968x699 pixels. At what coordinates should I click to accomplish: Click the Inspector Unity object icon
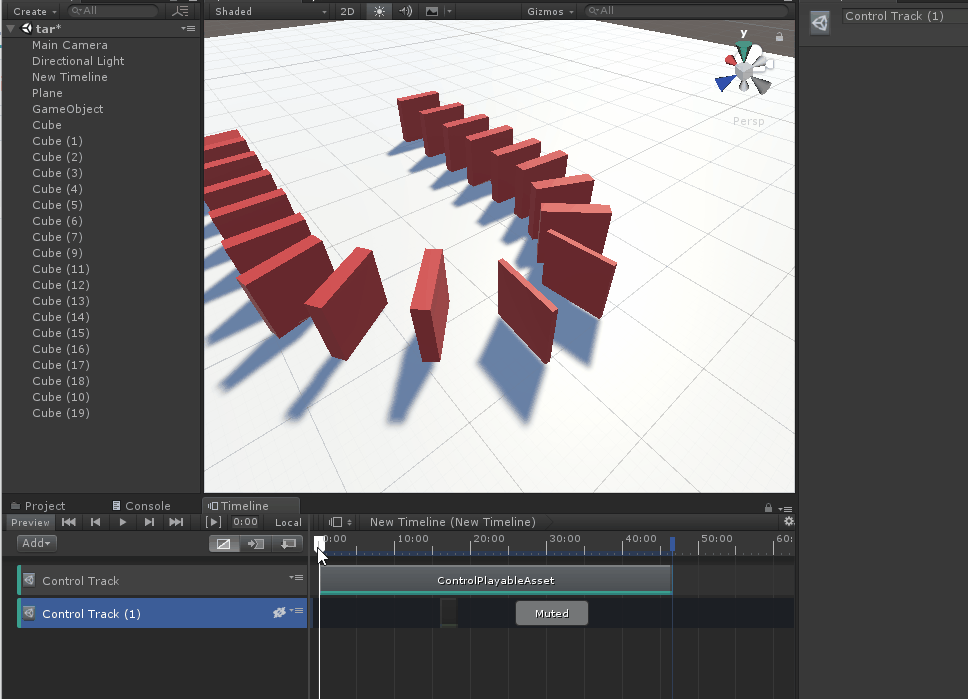click(820, 23)
